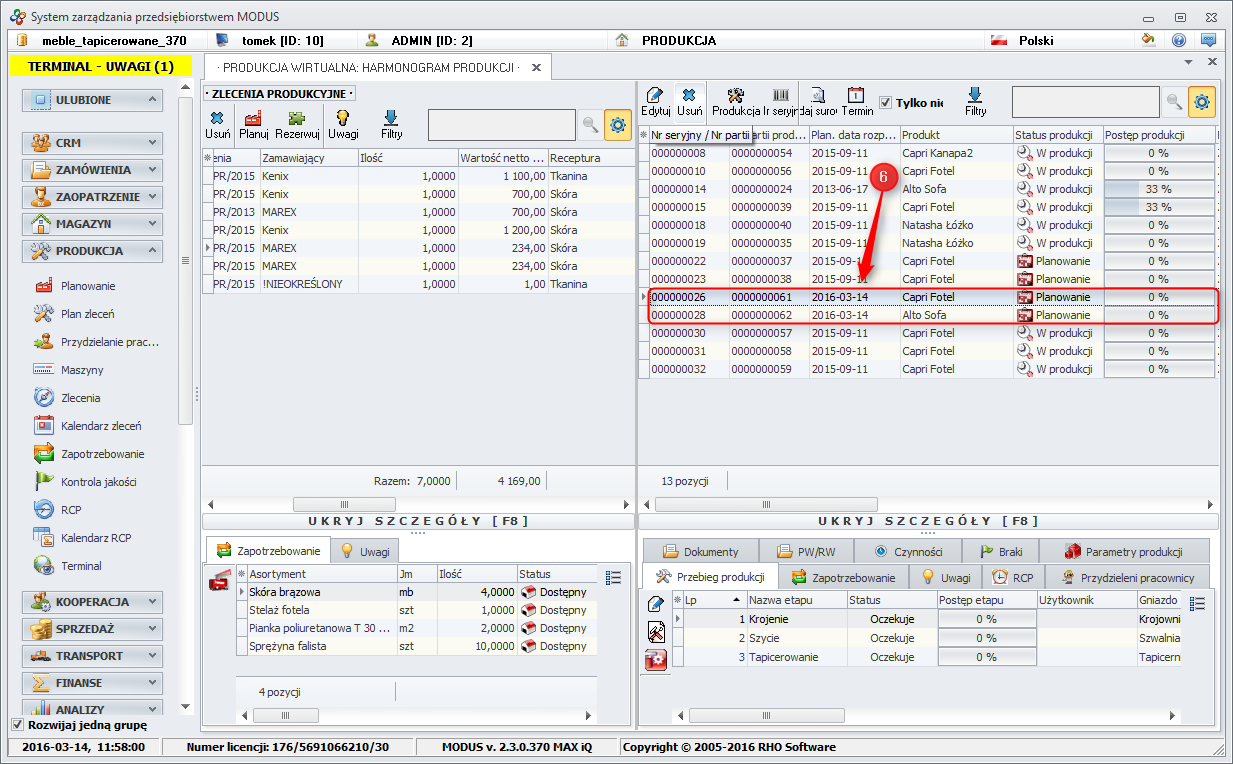This screenshot has height=764, width=1233.
Task: Click UKRYJ SZCZEGÓŁY bar under left panel
Action: click(417, 521)
